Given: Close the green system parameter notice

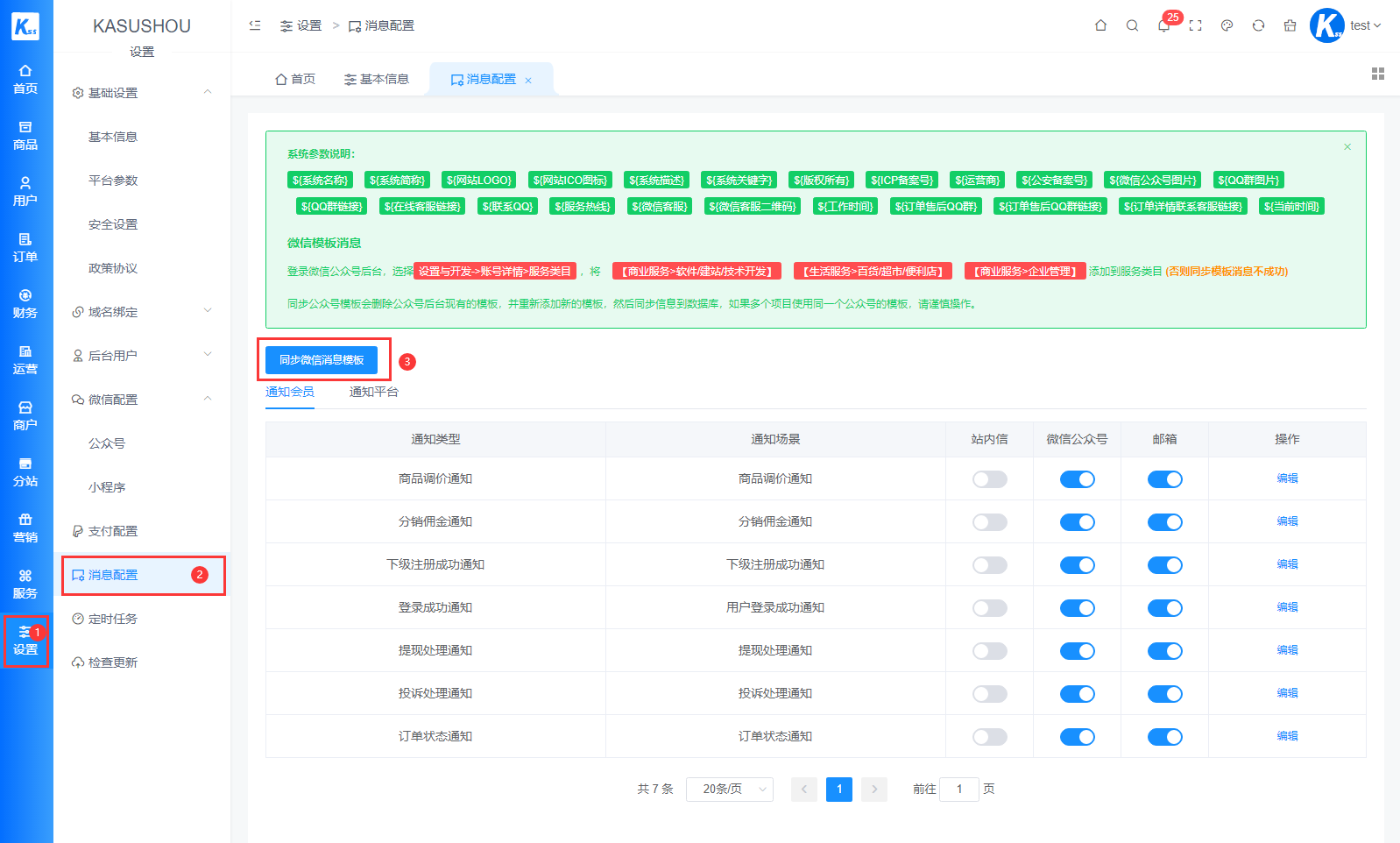Looking at the screenshot, I should (x=1347, y=146).
